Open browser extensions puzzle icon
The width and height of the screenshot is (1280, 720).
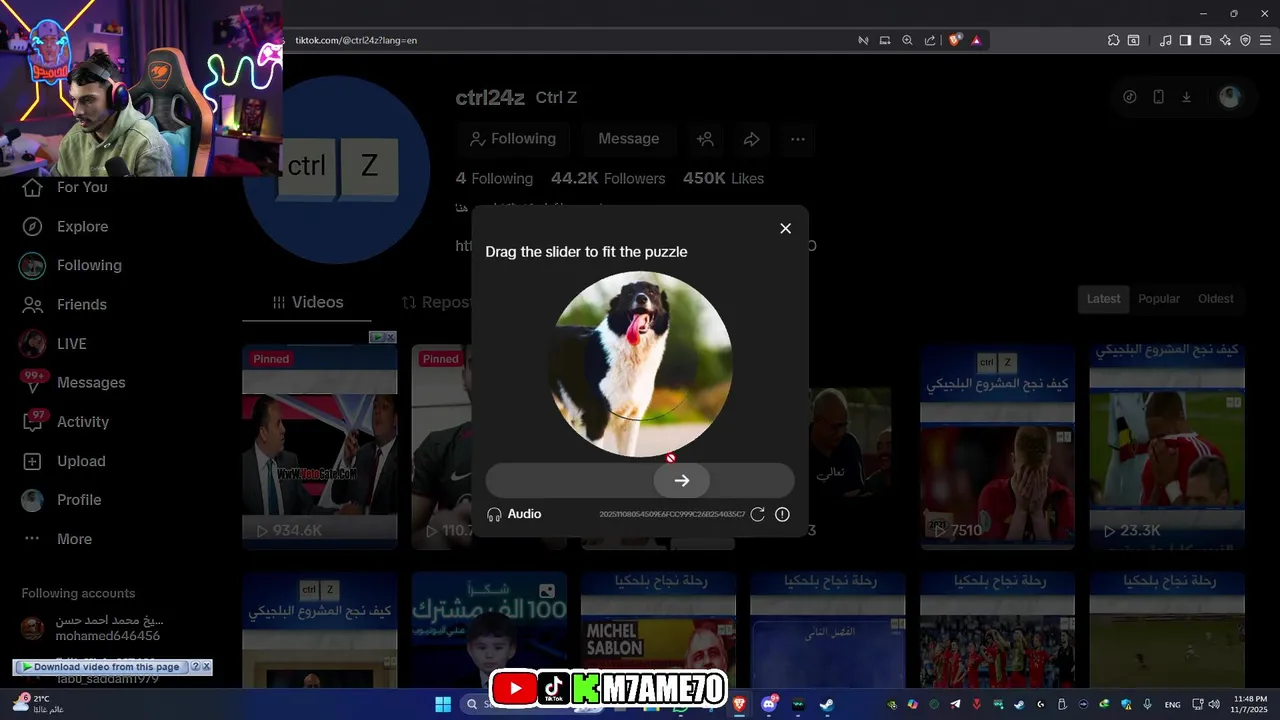(1113, 40)
